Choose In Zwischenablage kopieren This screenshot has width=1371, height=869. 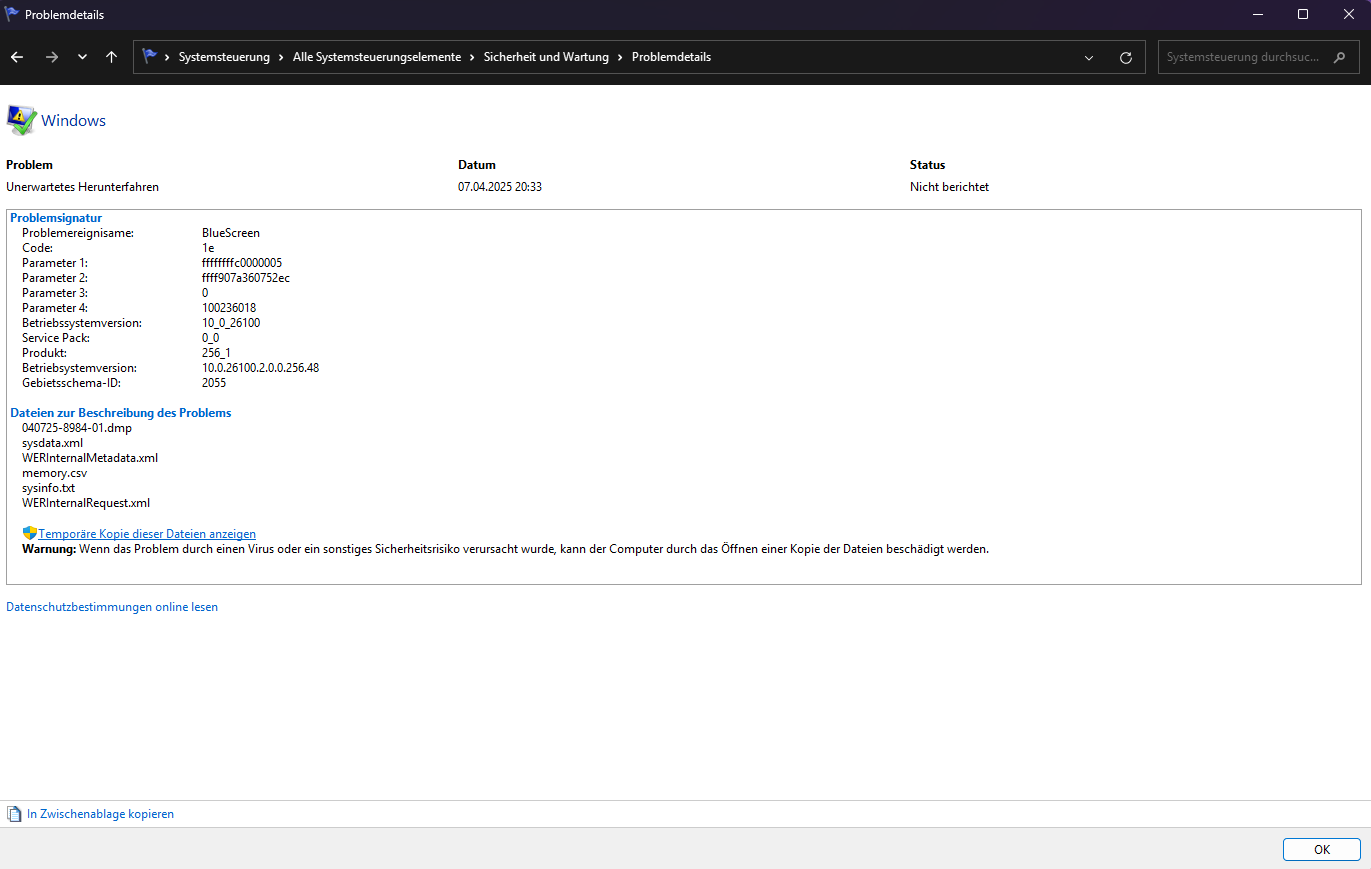[x=100, y=814]
